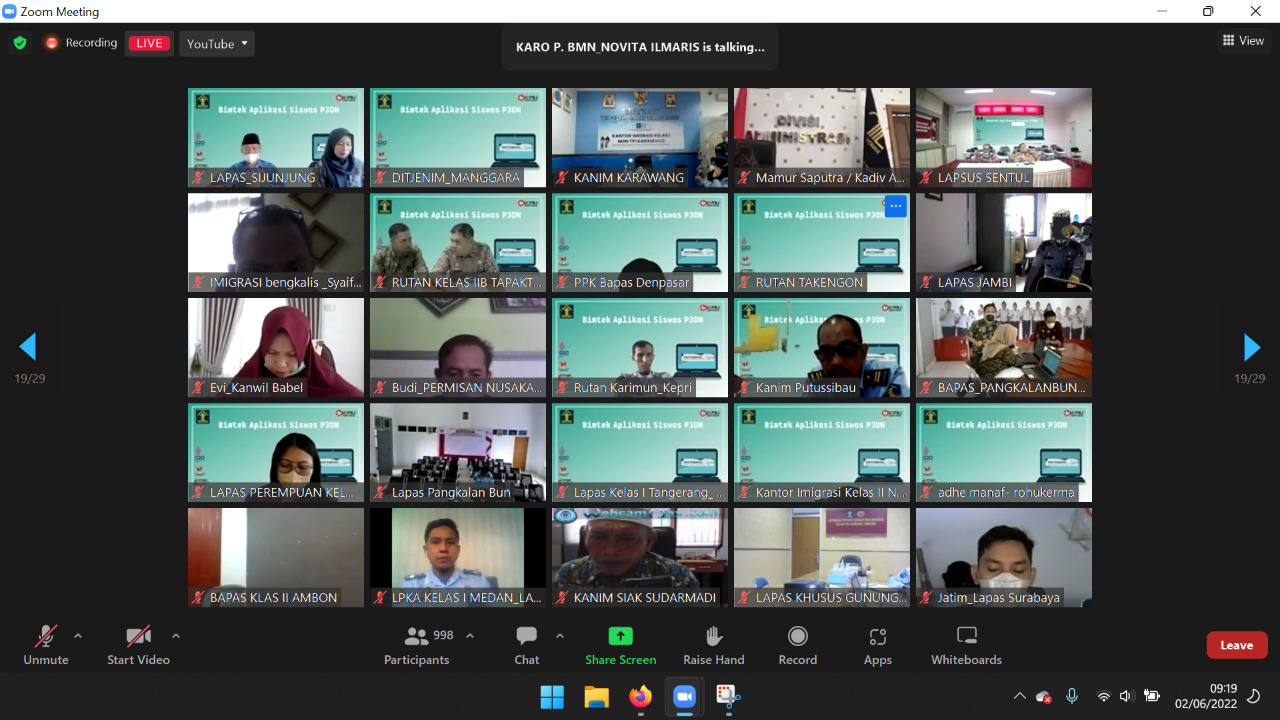
Task: Expand the Participants options arrow
Action: coord(470,636)
